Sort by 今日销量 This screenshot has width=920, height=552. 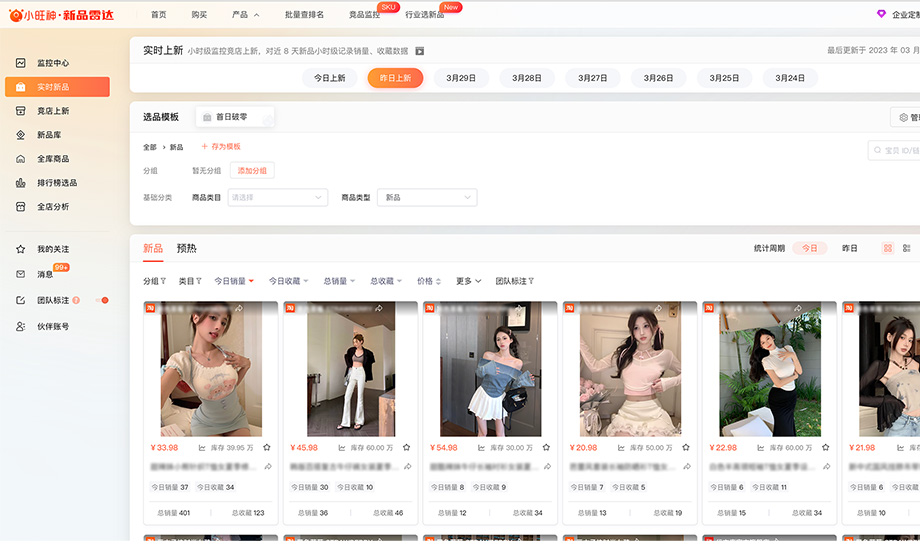click(x=234, y=281)
